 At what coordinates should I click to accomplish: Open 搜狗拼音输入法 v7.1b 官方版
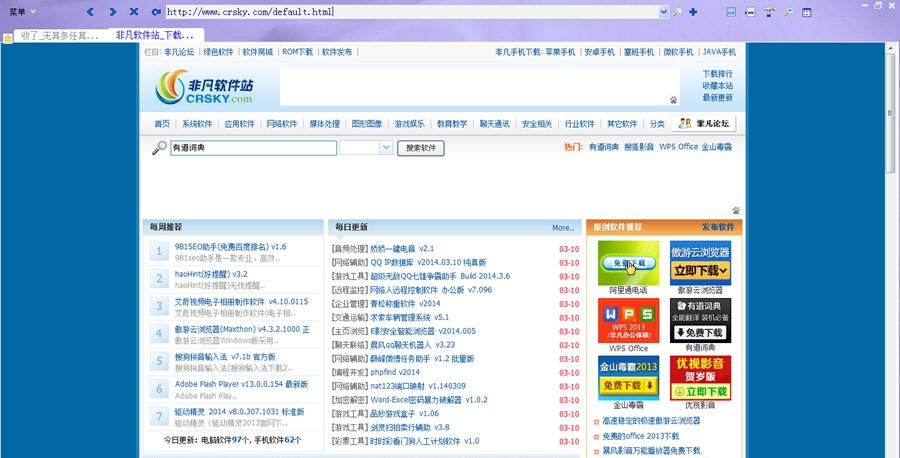pos(225,356)
